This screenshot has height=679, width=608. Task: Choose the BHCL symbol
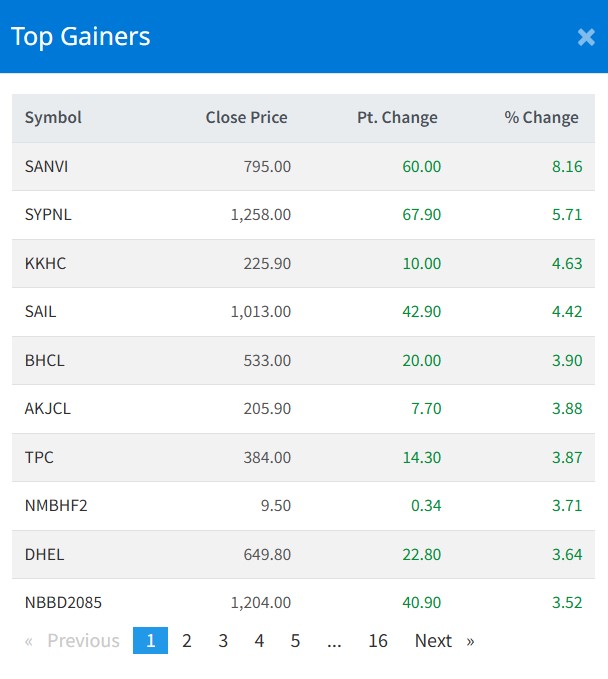tap(45, 360)
